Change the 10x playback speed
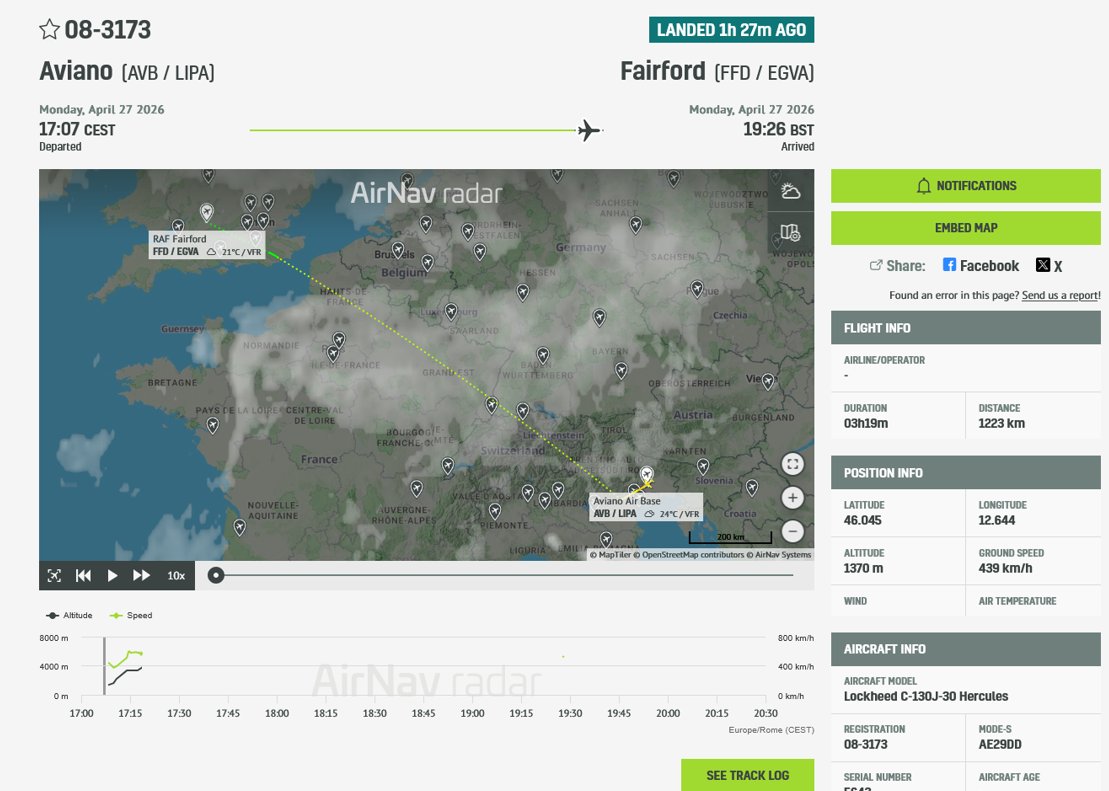Image resolution: width=1109 pixels, height=791 pixels. tap(176, 576)
